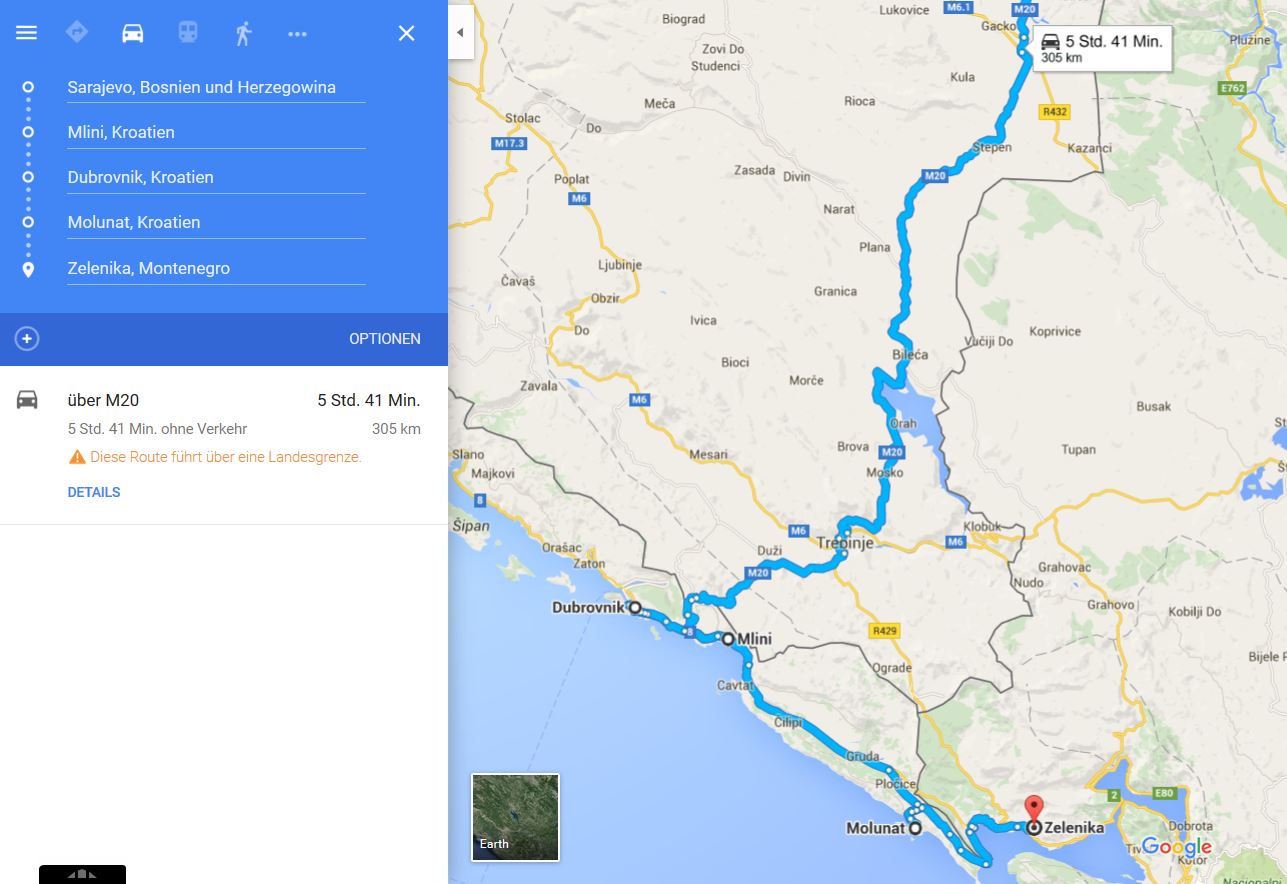Viewport: 1287px width, 884px height.
Task: Open more travel modes ellipsis
Action: point(297,34)
